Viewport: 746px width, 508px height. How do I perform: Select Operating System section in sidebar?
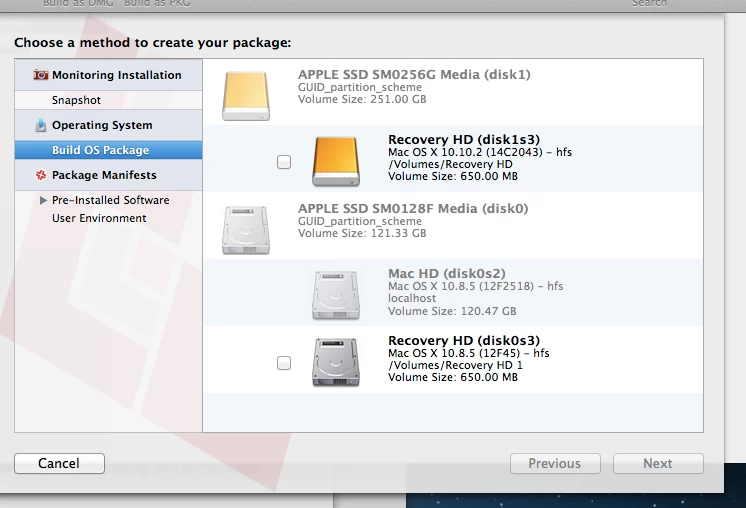[x=108, y=125]
